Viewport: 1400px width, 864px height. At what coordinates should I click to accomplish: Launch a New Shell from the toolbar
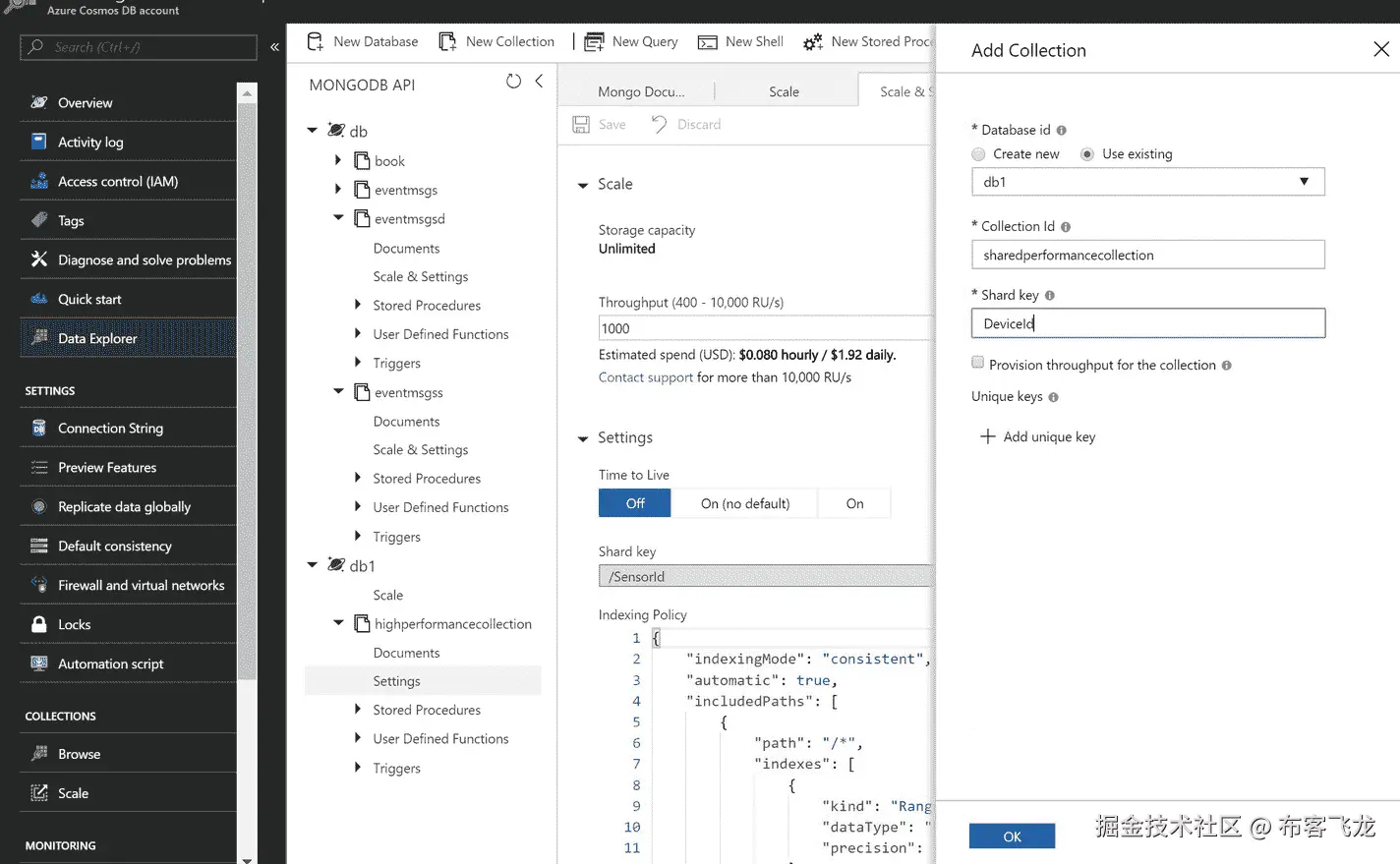[739, 41]
